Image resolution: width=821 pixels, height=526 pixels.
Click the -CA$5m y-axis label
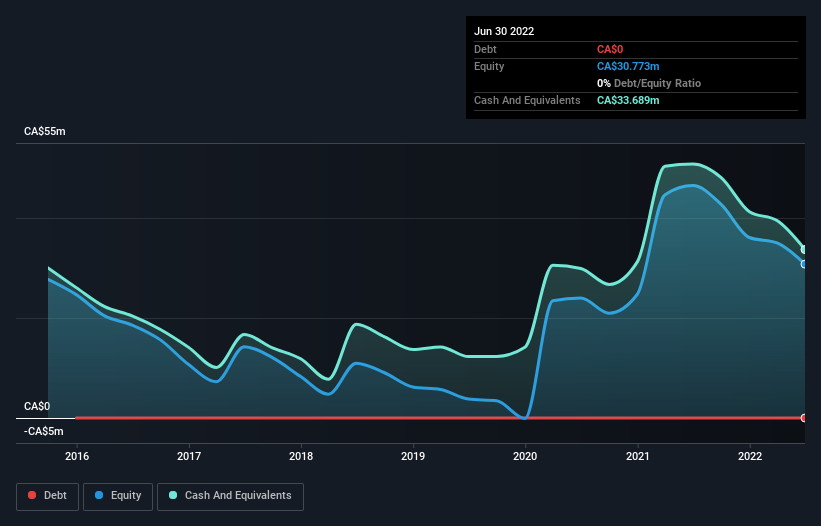pyautogui.click(x=43, y=431)
